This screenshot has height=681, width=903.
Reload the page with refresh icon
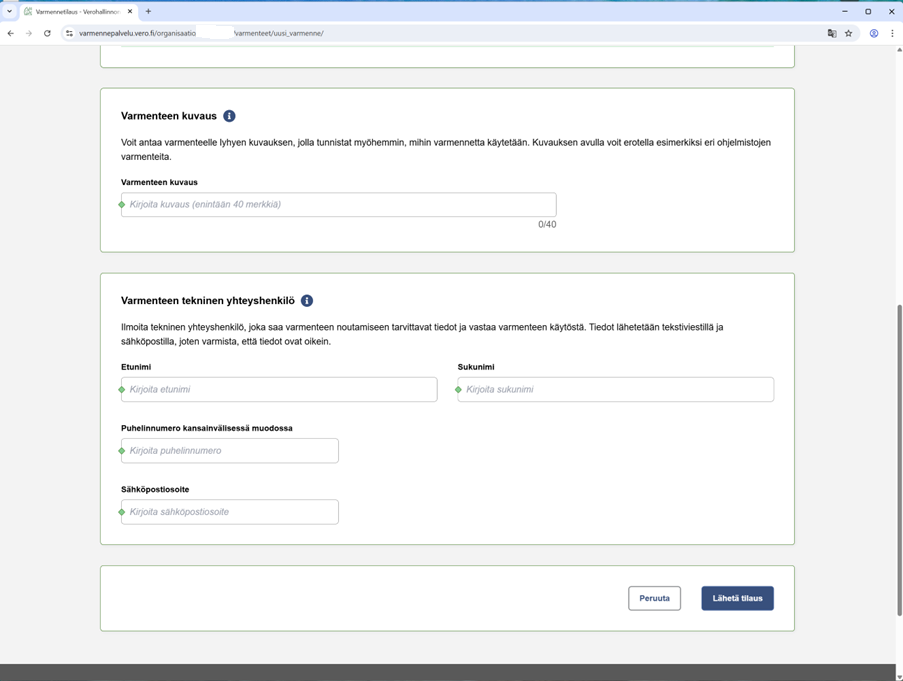(47, 33)
